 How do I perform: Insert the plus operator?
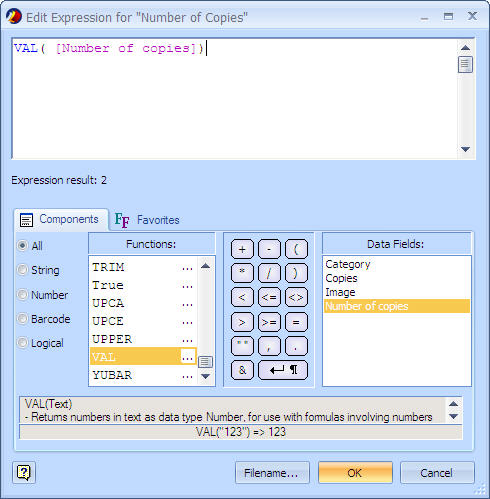pos(242,249)
